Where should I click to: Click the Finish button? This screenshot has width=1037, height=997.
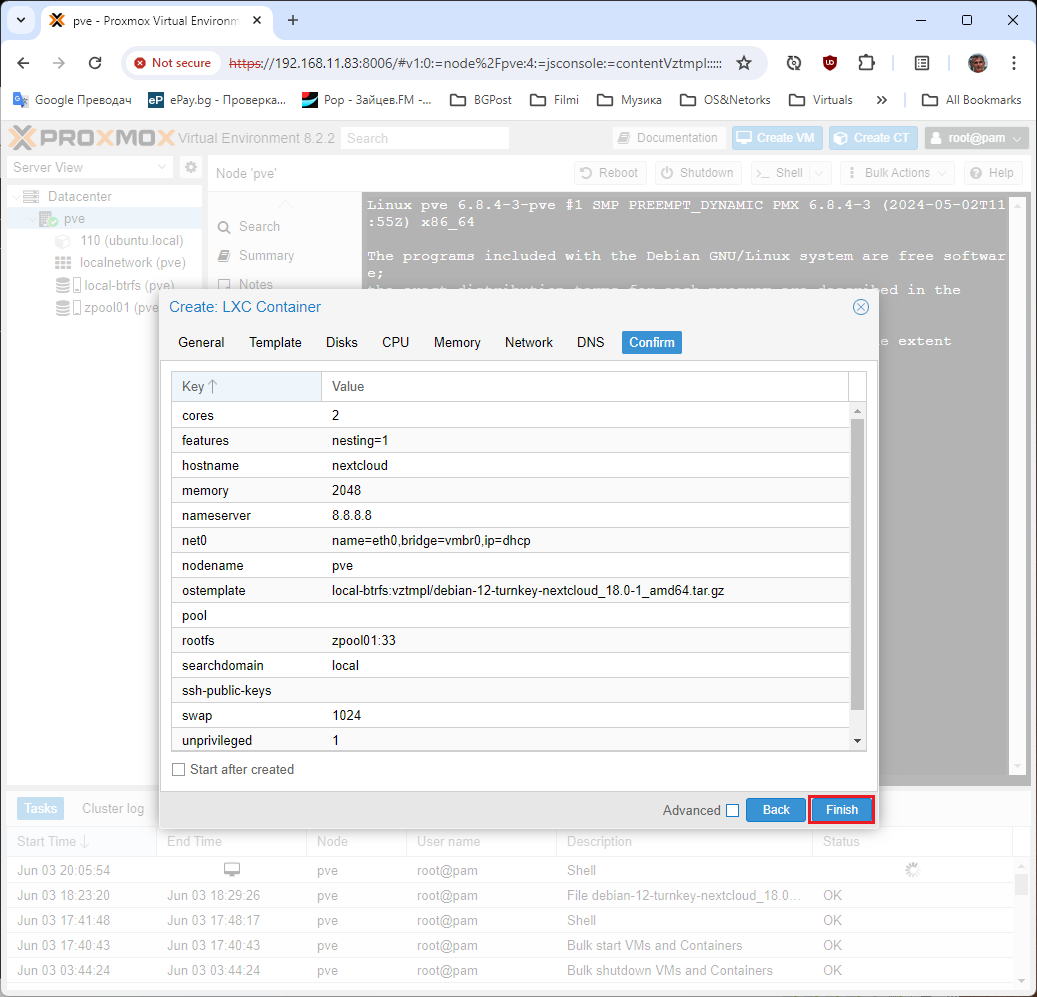click(x=841, y=810)
